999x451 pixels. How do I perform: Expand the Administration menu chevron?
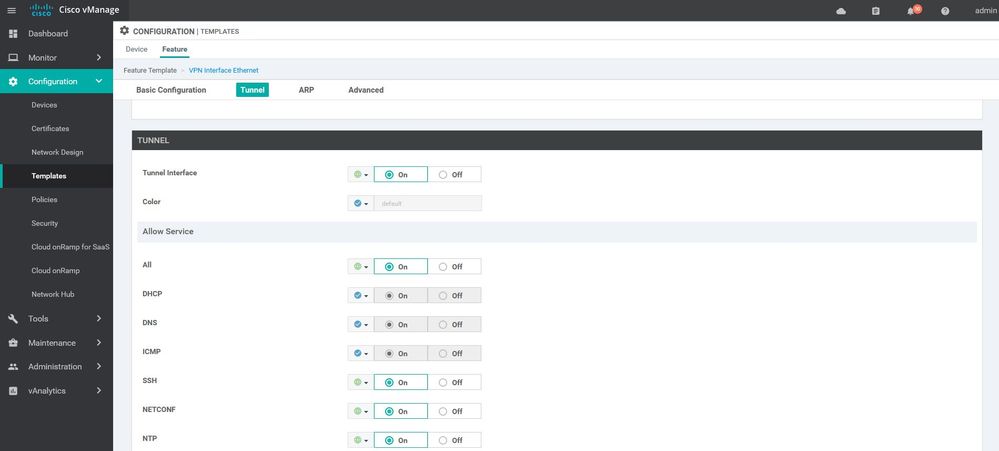click(99, 367)
